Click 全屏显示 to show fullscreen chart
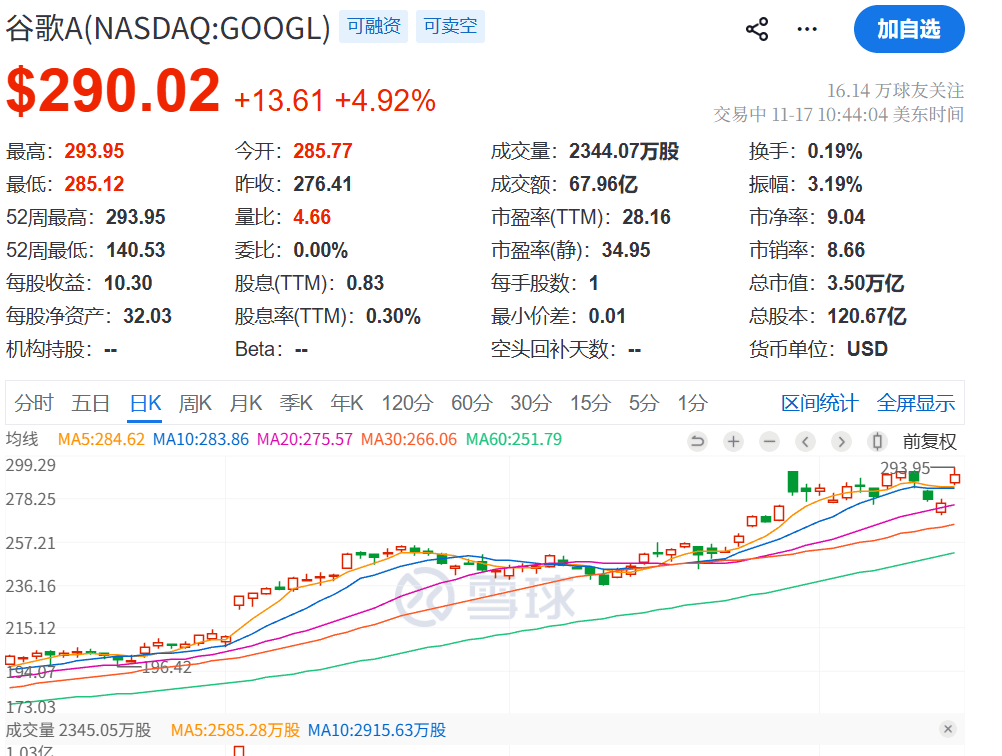The image size is (1002, 756). pos(915,403)
